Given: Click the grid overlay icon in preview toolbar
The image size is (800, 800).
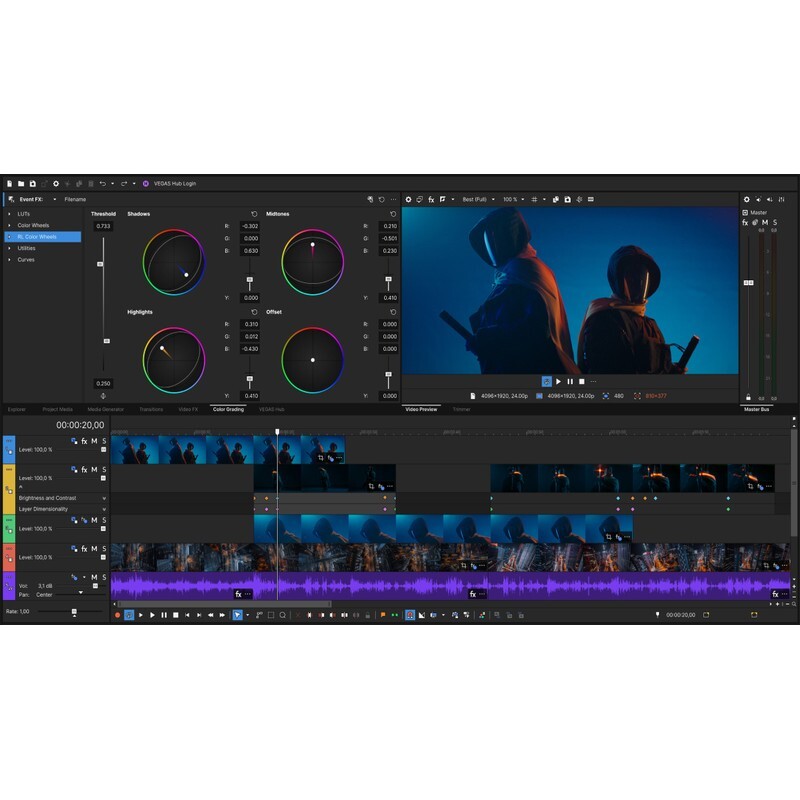Looking at the screenshot, I should pos(534,197).
